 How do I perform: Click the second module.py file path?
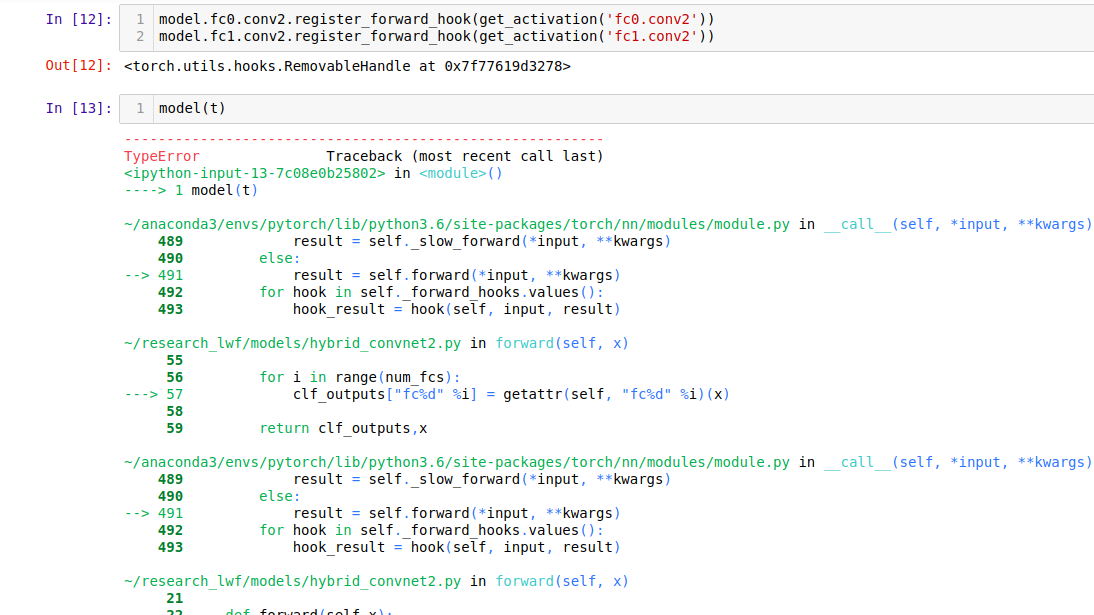coord(456,462)
